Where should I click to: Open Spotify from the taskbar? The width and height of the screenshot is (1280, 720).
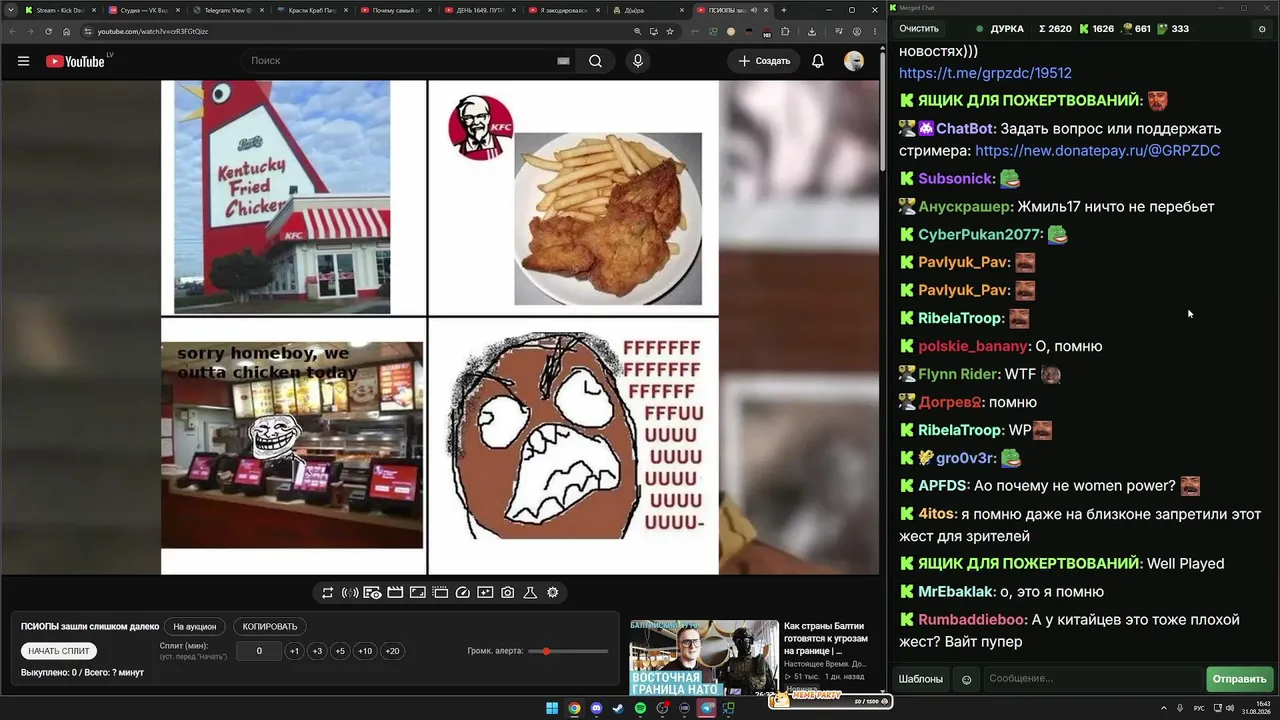(640, 709)
